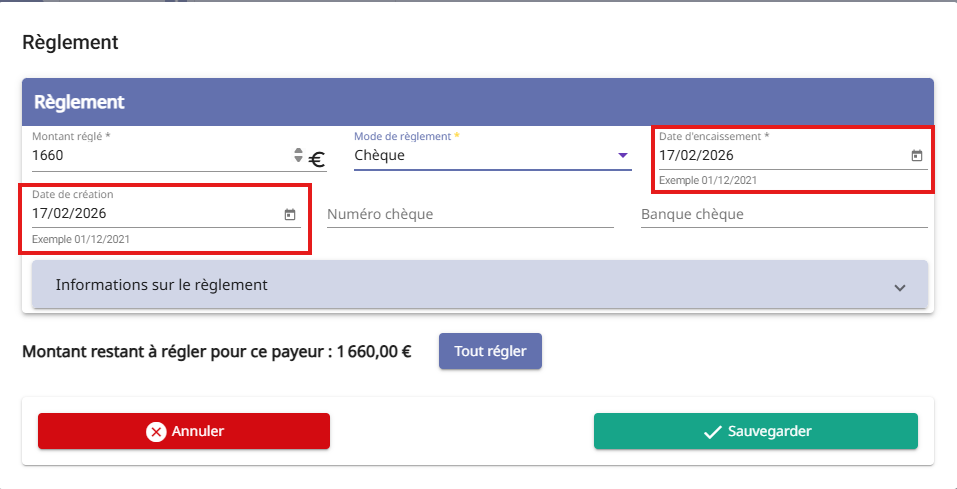Image resolution: width=957 pixels, height=489 pixels.
Task: Focus the Banque chèque input
Action: pos(784,214)
